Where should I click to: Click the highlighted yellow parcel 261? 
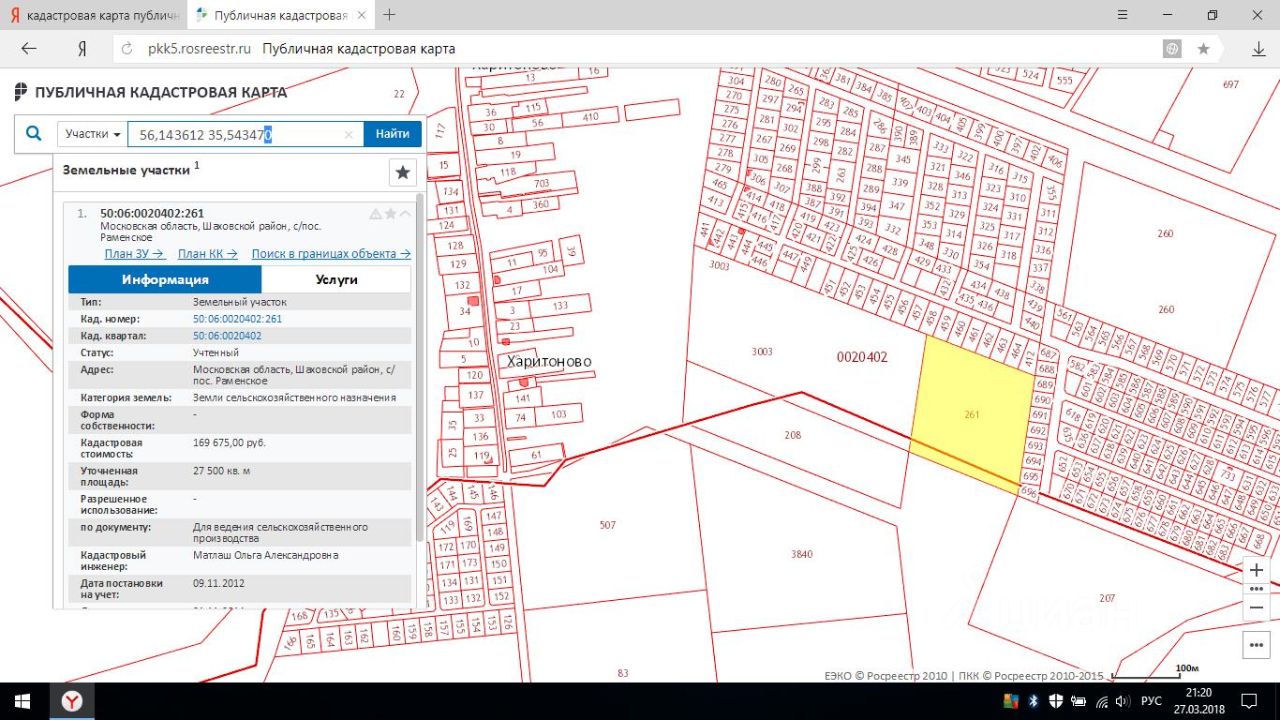tap(970, 415)
